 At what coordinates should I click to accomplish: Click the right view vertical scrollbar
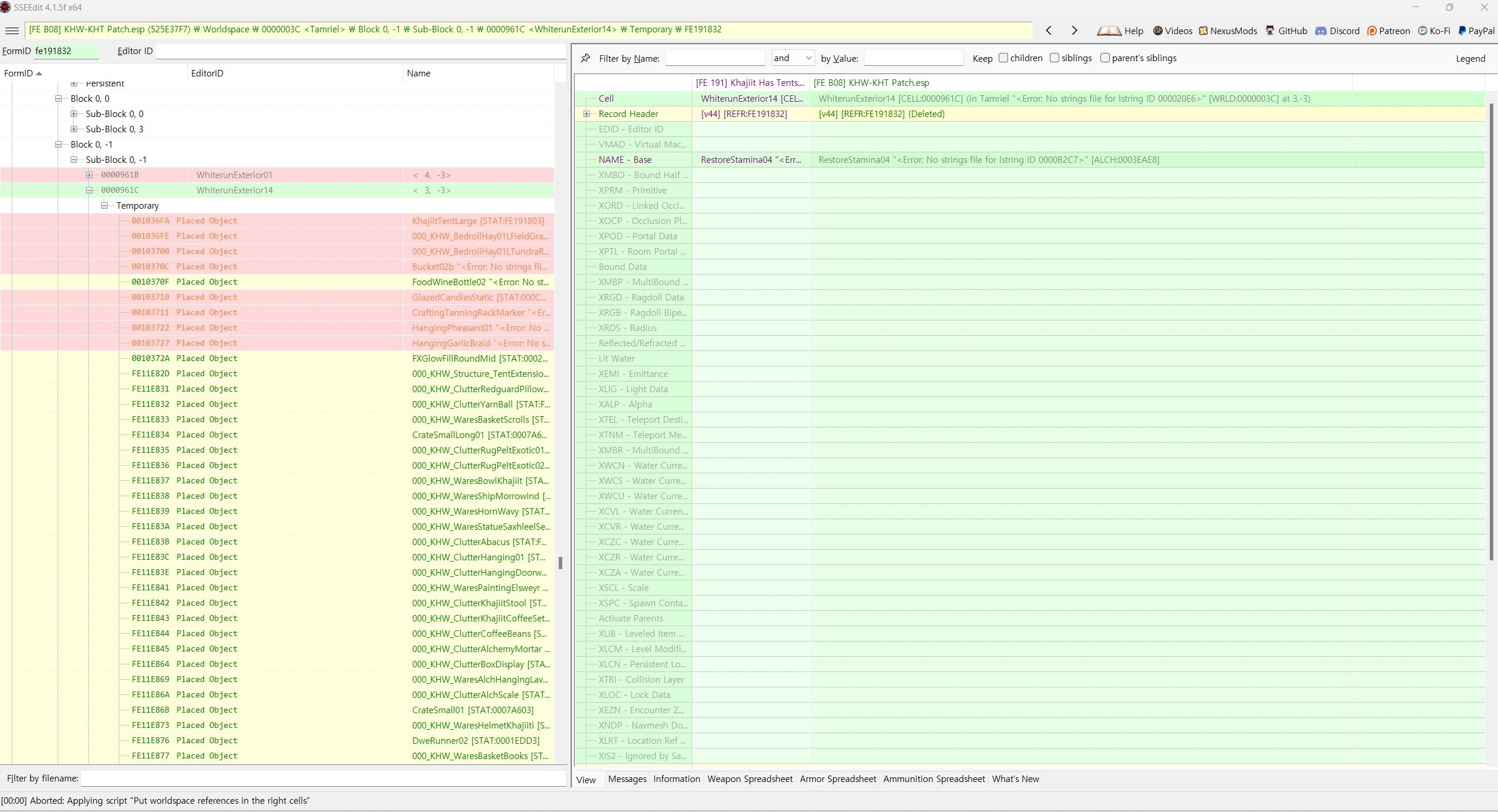coord(1491,329)
